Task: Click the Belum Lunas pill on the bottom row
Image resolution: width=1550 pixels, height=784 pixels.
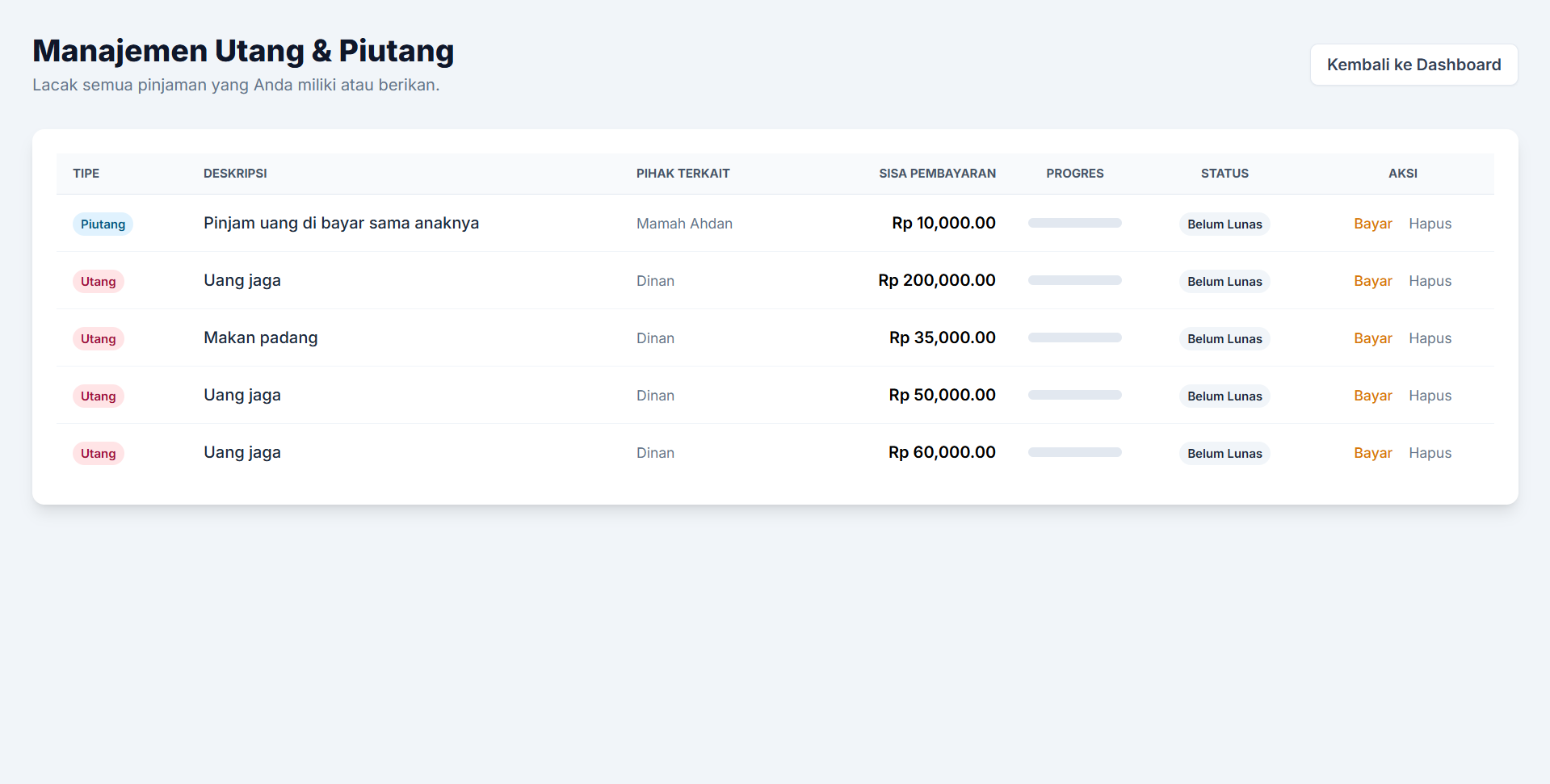Action: (x=1224, y=453)
